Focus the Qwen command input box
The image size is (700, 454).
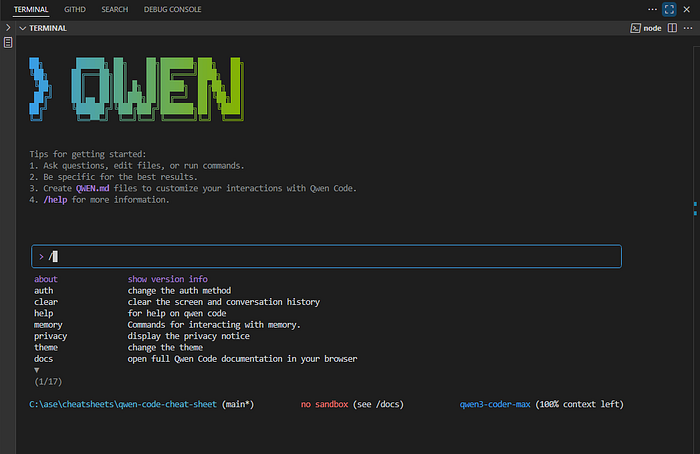326,256
